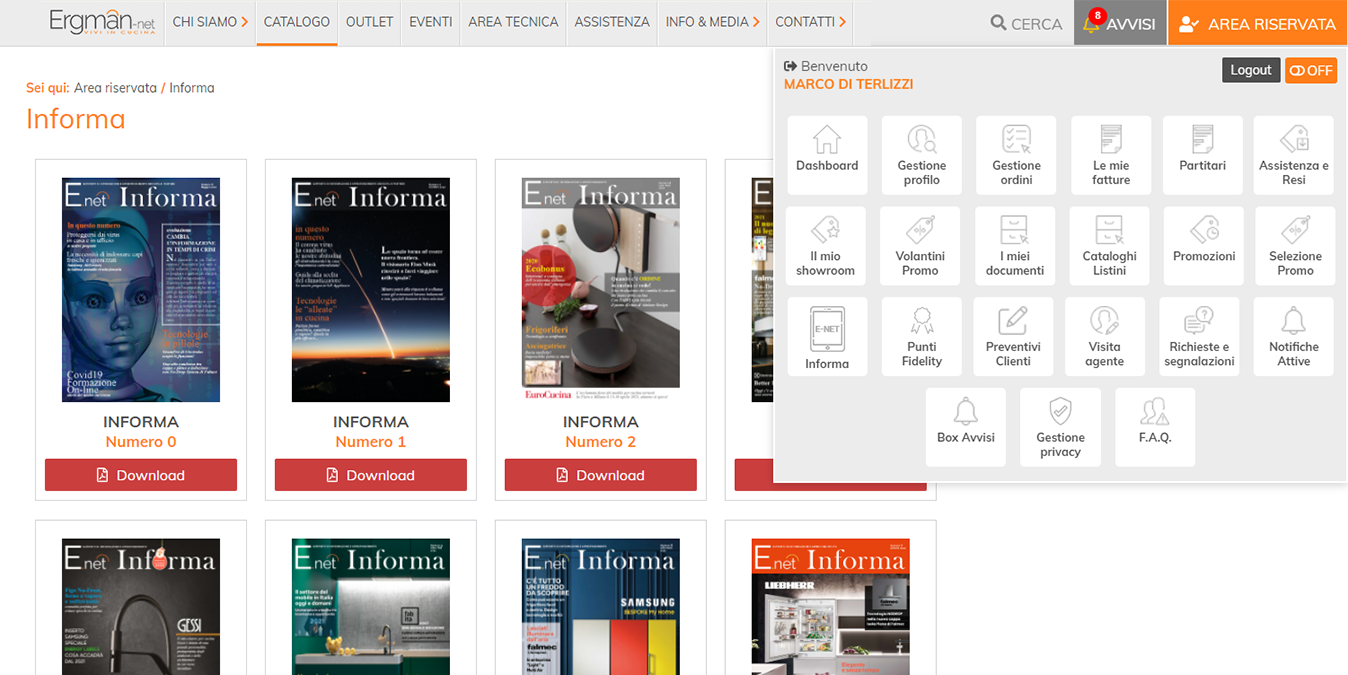Download Informa Numero 1
Viewport: 1348px width, 675px height.
click(x=371, y=475)
